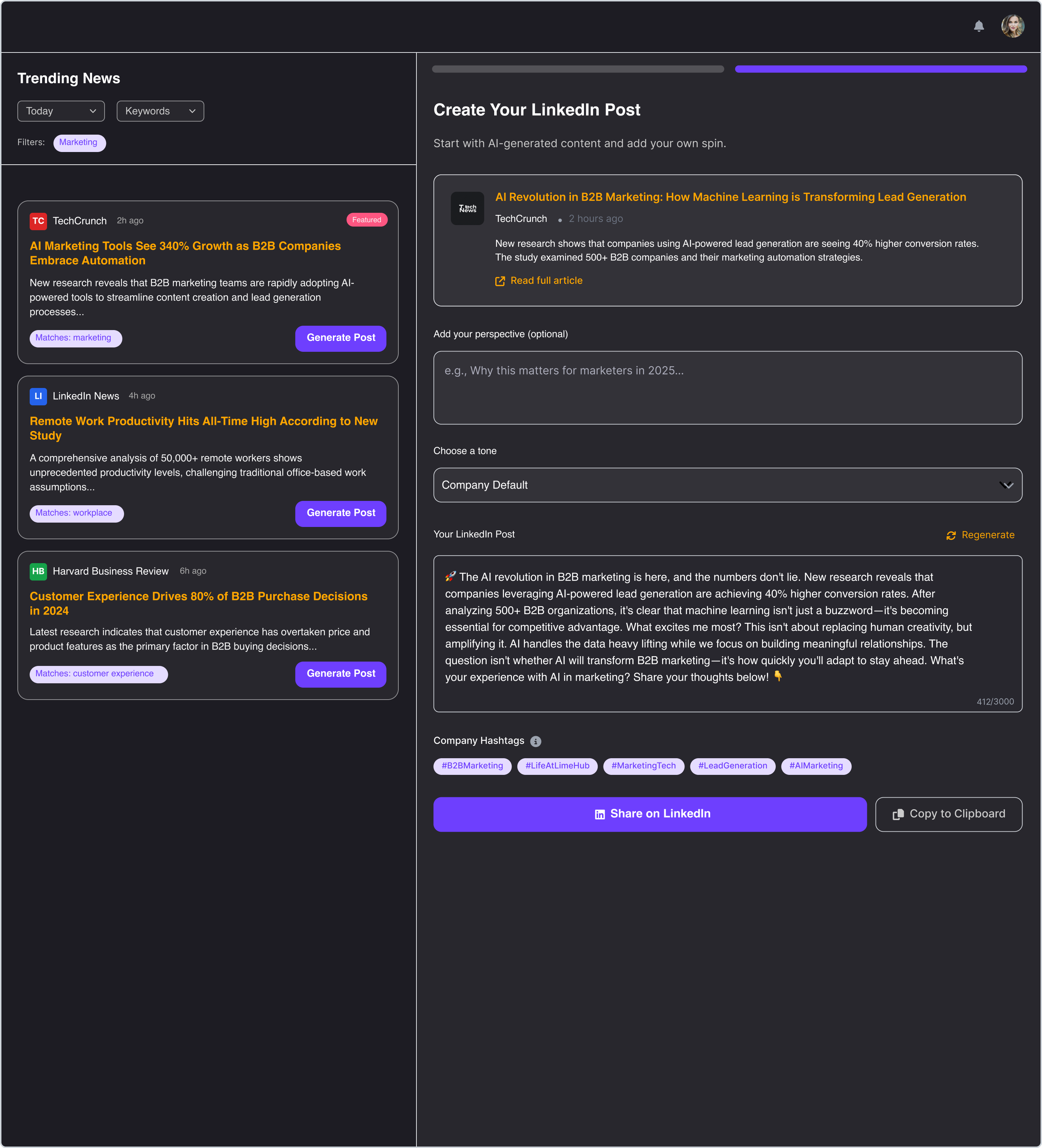Screen dimensions: 1042x1148
Task: Open AI Revolution in B2B Marketing article title
Action: point(730,197)
